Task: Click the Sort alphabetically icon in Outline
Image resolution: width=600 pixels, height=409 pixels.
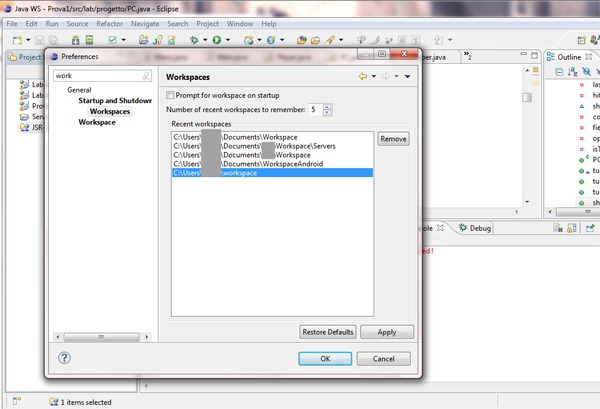Action: (572, 72)
